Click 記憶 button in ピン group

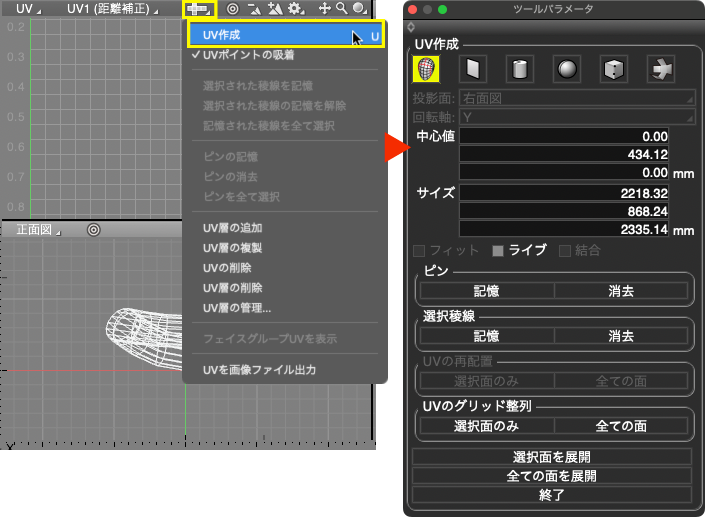coord(486,291)
